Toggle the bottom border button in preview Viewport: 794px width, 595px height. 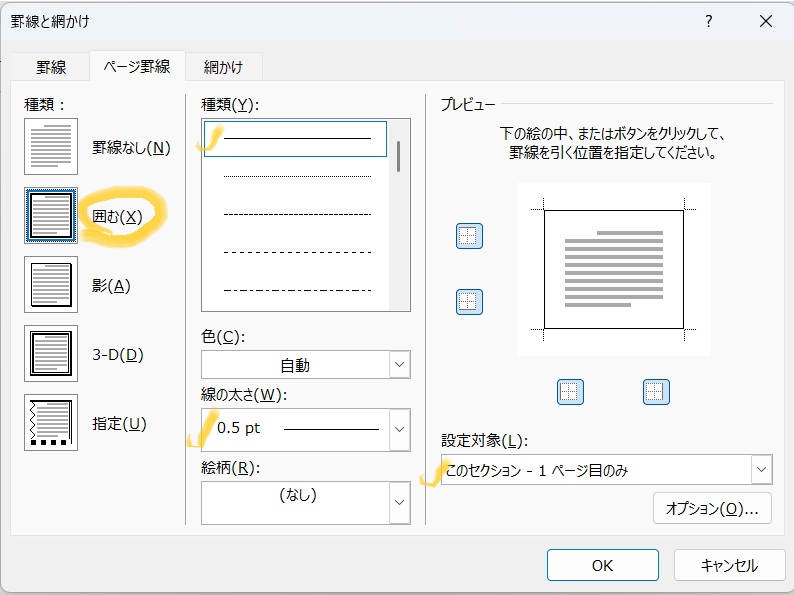coord(469,302)
